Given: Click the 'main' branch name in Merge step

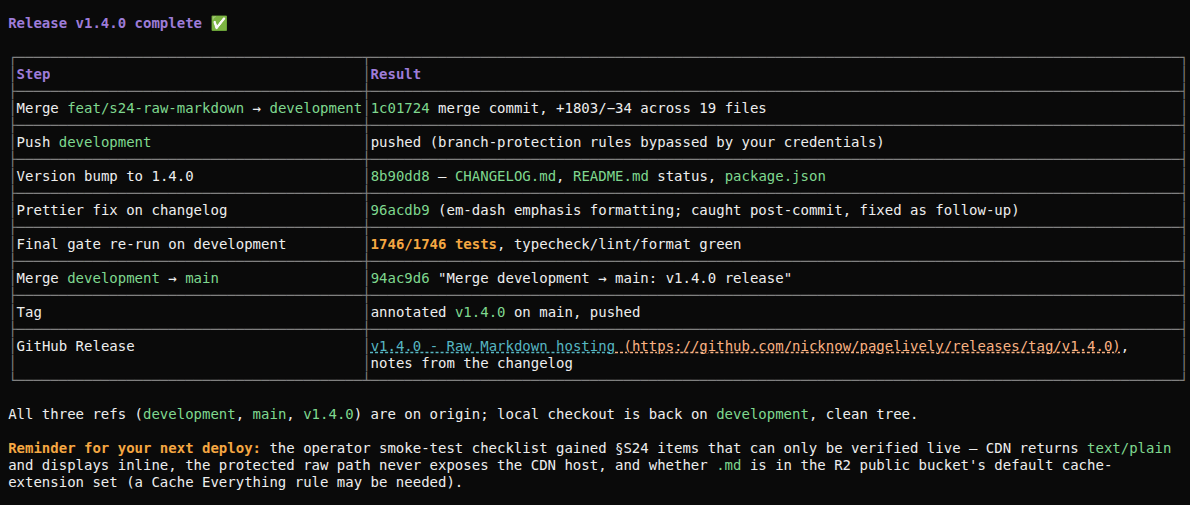Looking at the screenshot, I should [x=202, y=279].
